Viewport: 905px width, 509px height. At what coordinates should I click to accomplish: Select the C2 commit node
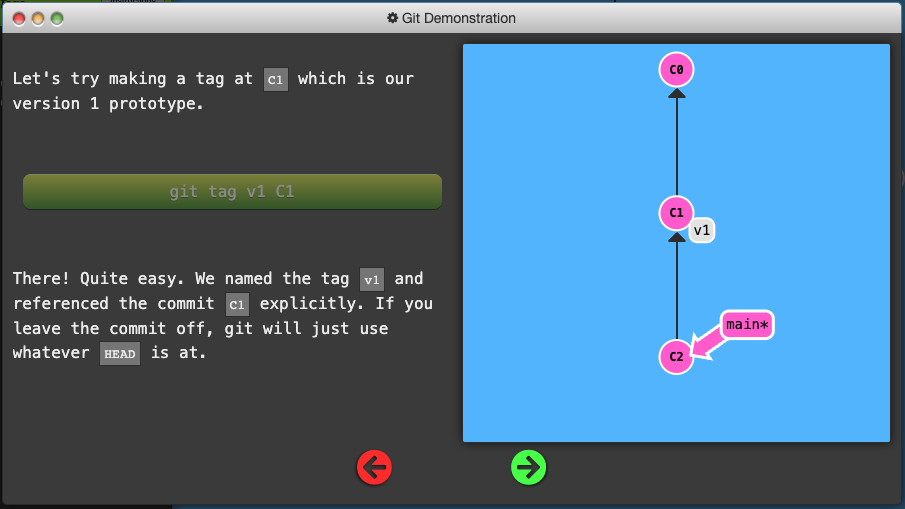click(676, 357)
